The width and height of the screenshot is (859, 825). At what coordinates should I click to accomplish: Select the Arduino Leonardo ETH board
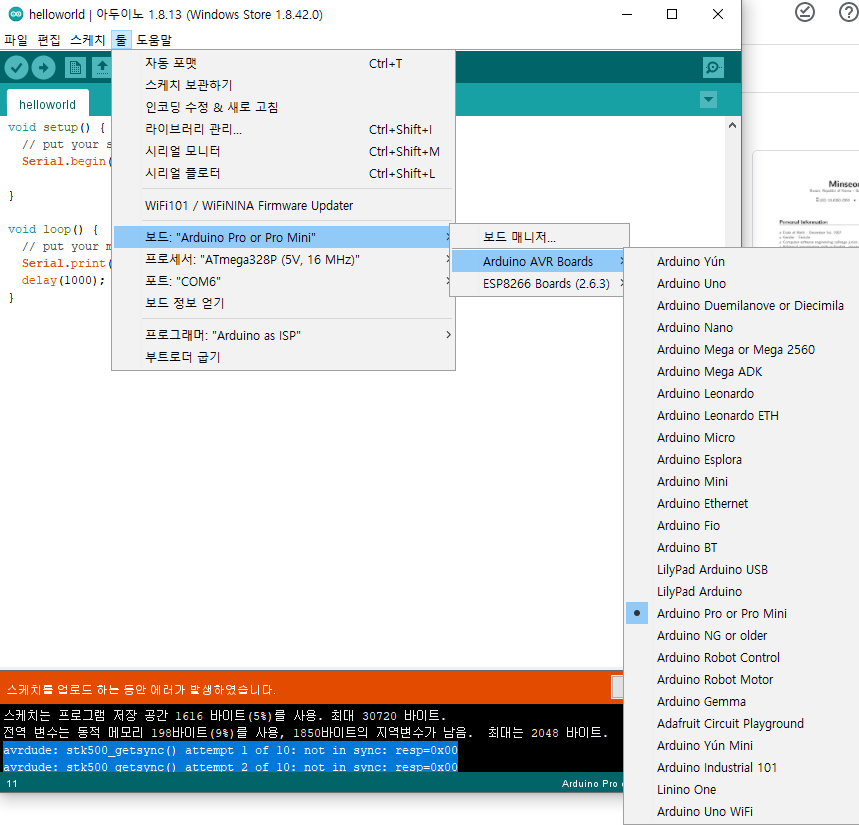[742, 415]
